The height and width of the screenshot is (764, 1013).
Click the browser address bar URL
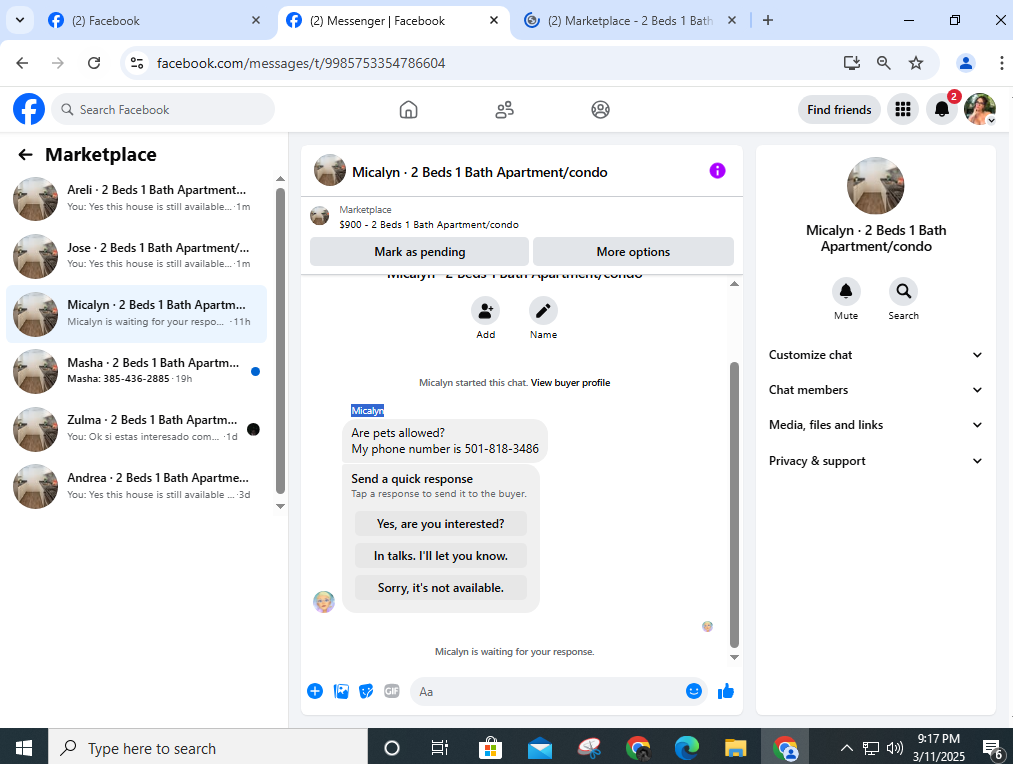(x=301, y=63)
